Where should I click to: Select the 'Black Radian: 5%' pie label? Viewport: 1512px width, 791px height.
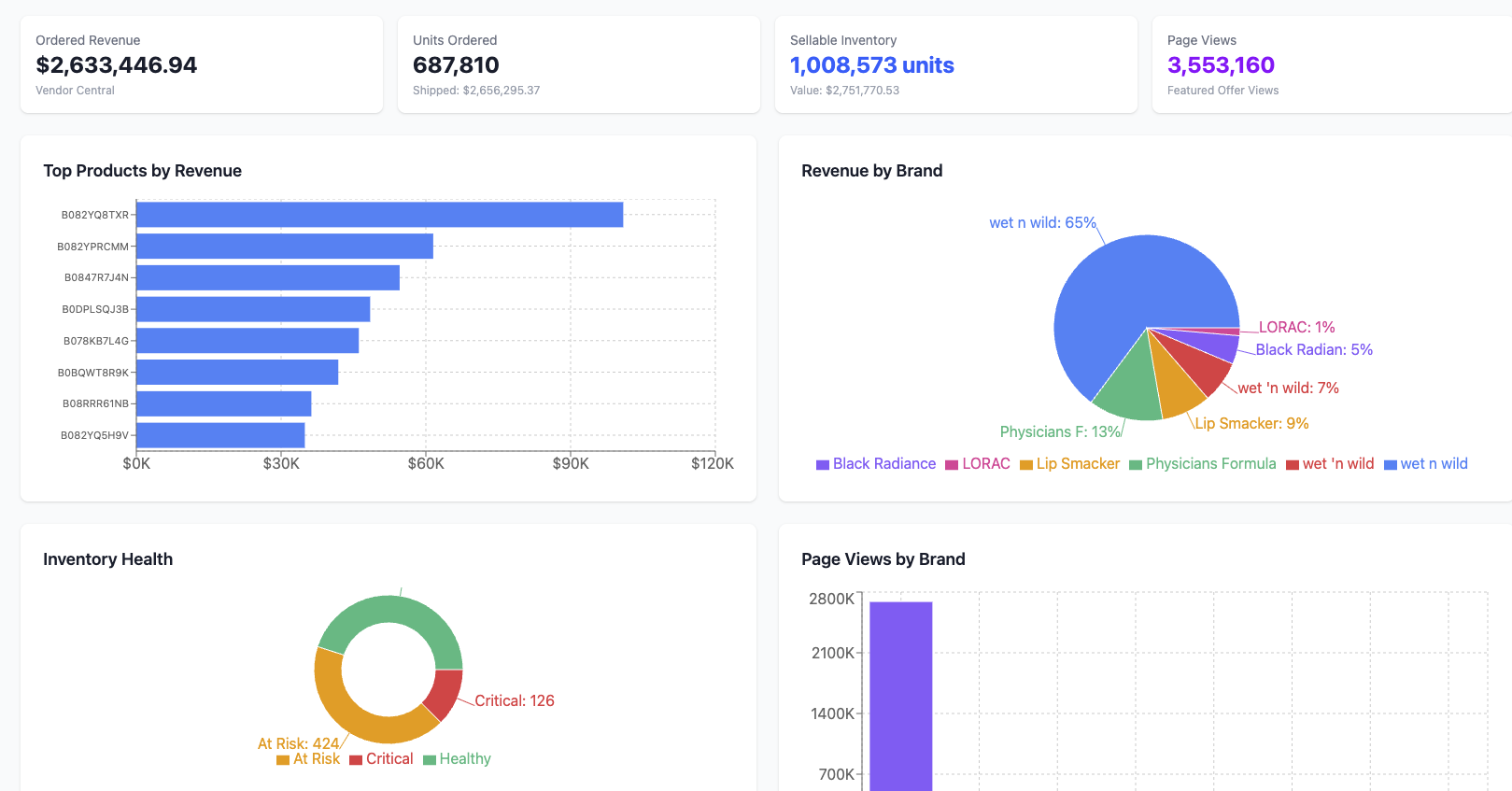pos(1314,350)
